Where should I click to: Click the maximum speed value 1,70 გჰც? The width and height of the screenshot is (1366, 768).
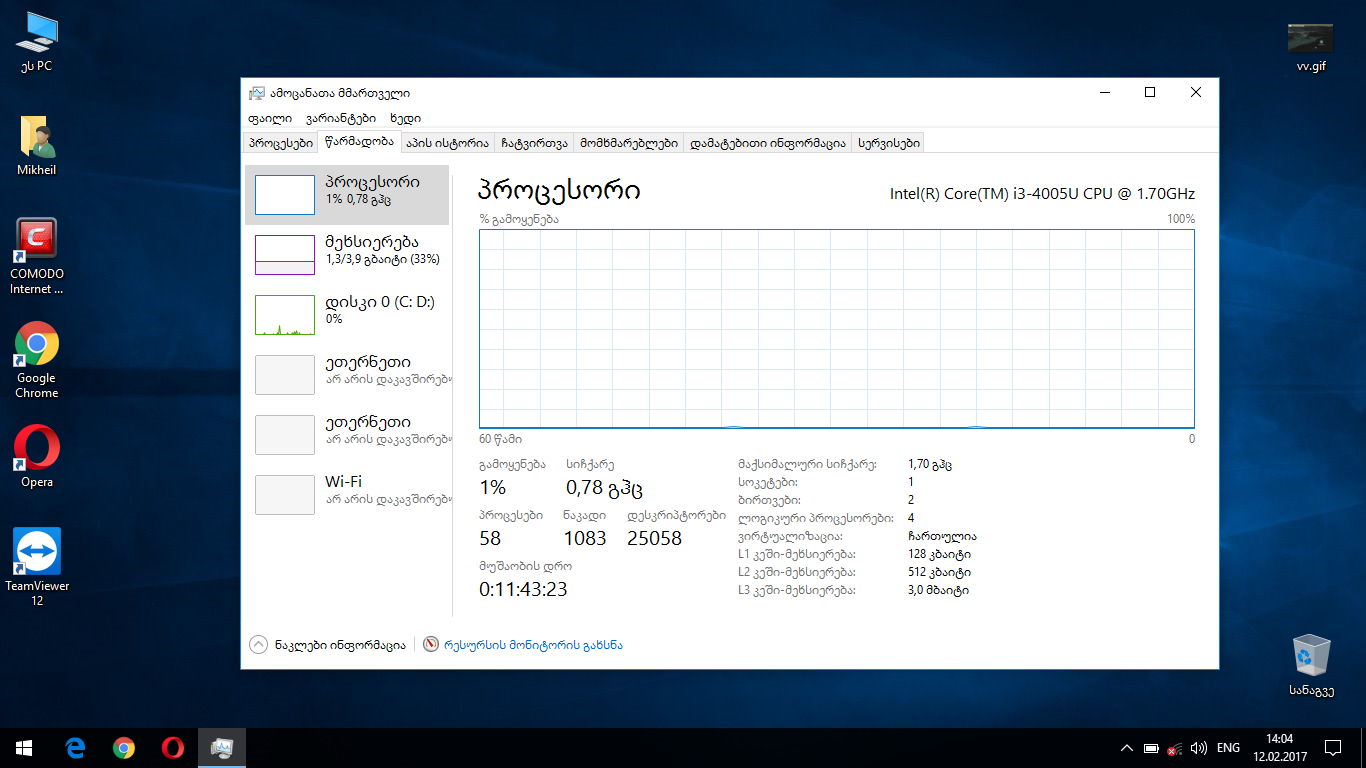pyautogui.click(x=930, y=464)
